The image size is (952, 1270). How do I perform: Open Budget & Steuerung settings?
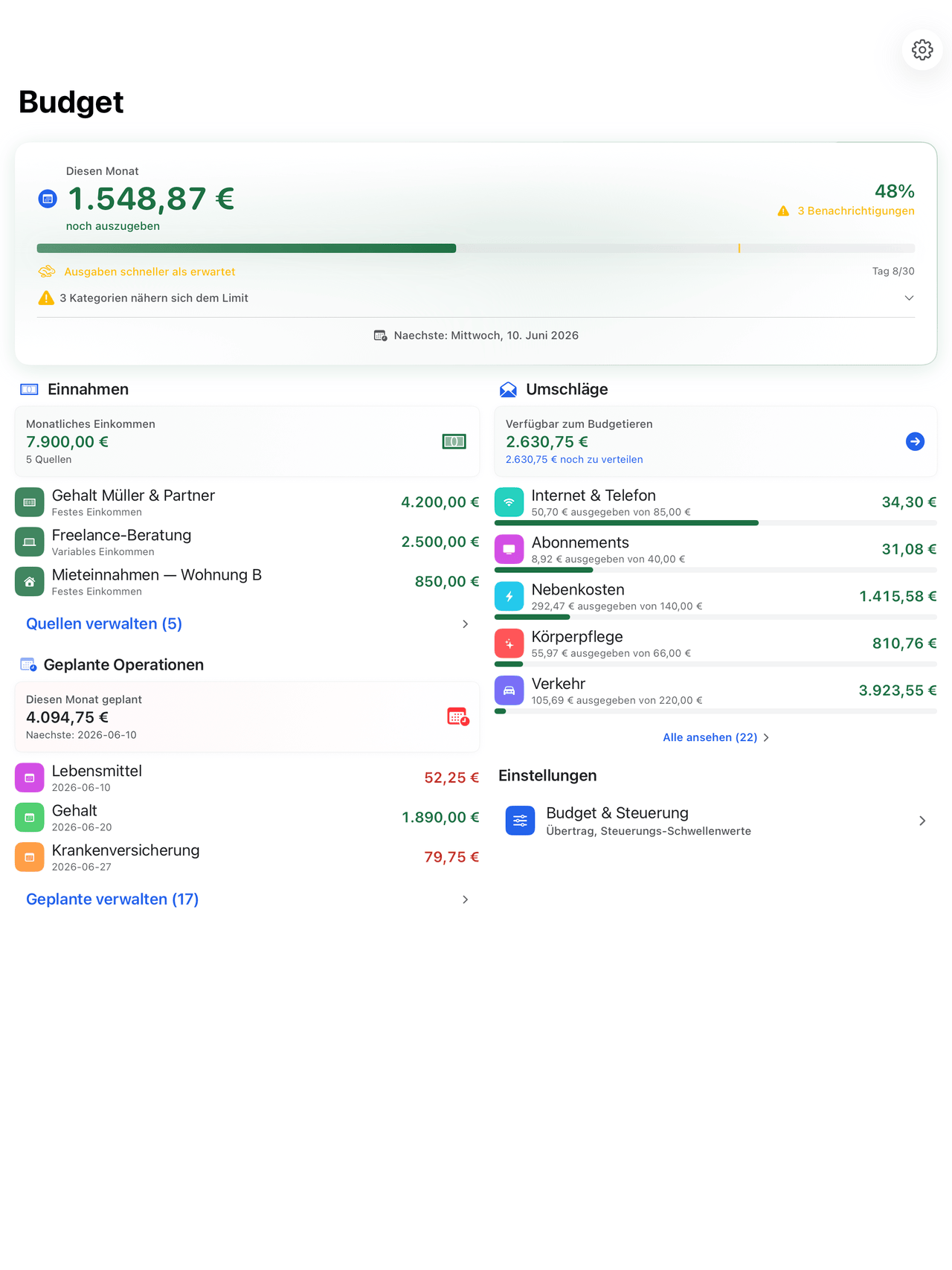pos(715,821)
